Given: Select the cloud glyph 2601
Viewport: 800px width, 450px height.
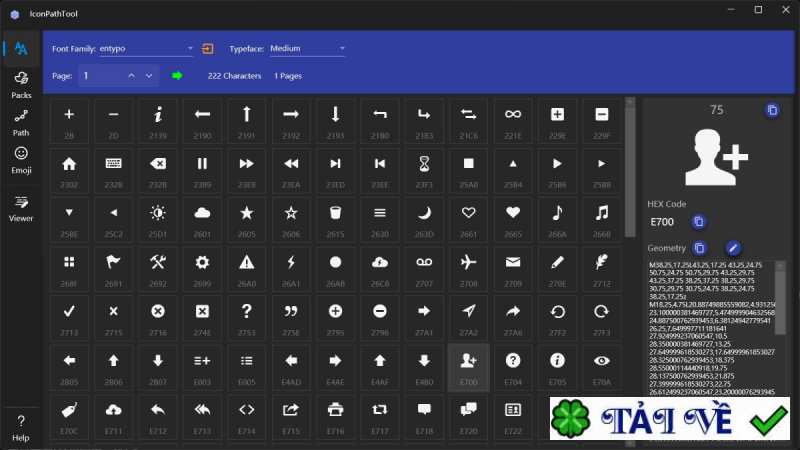Looking at the screenshot, I should click(202, 219).
